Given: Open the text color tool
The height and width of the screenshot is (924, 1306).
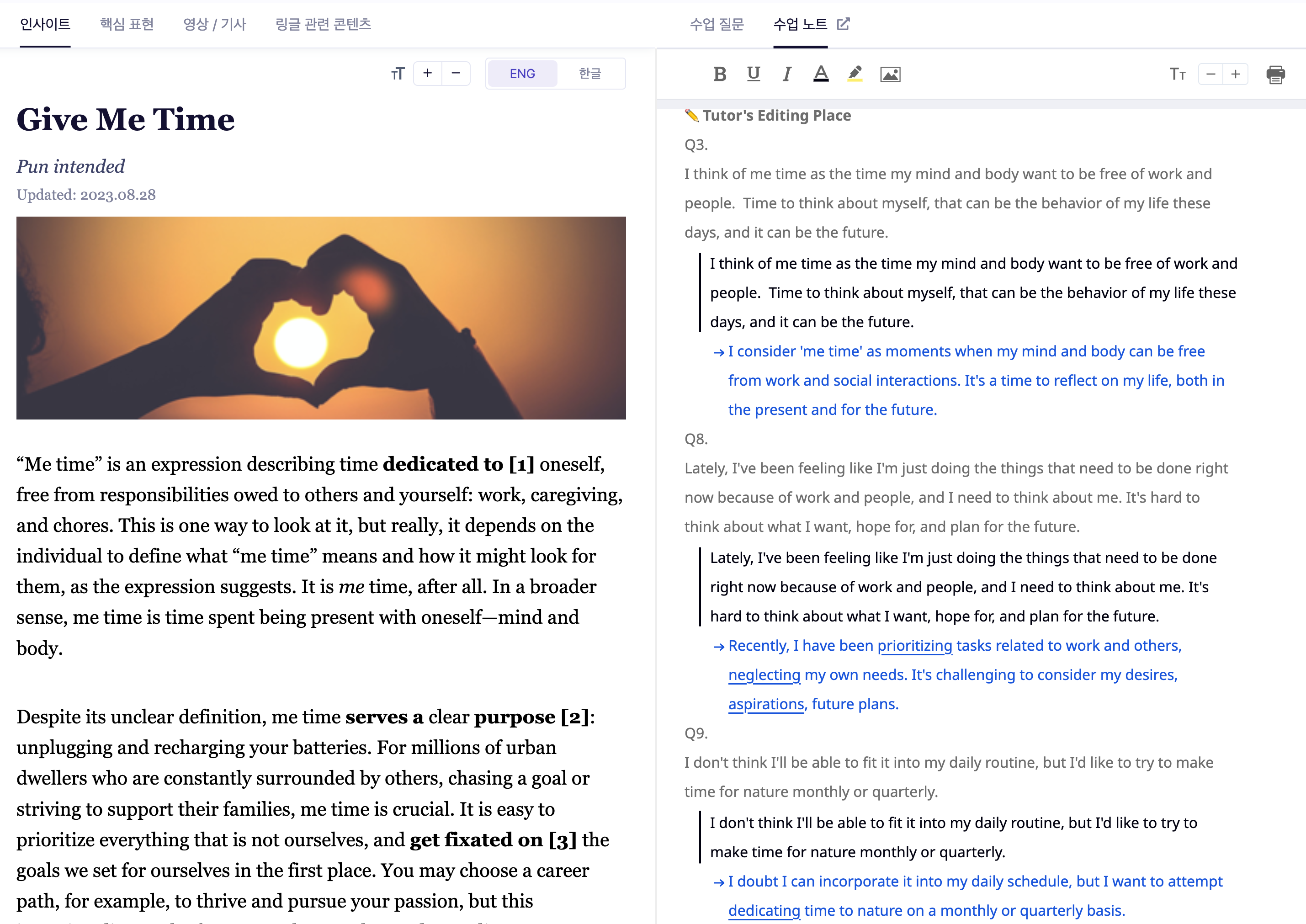Looking at the screenshot, I should [x=821, y=74].
